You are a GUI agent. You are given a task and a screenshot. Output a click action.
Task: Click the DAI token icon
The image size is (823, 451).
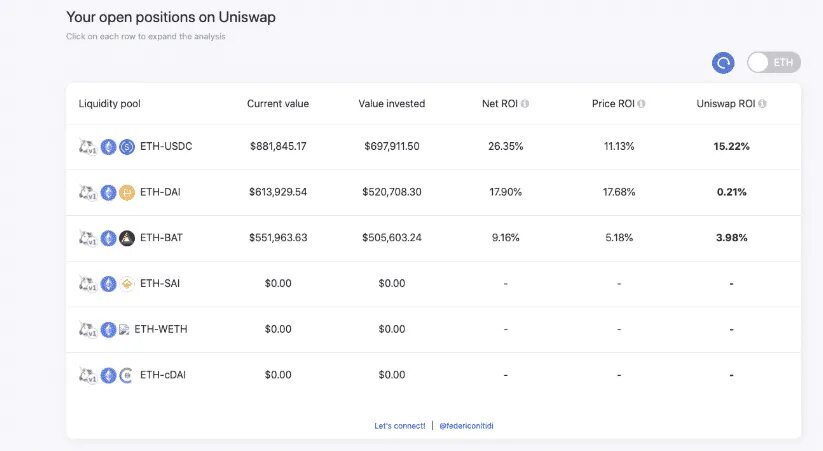coord(126,193)
